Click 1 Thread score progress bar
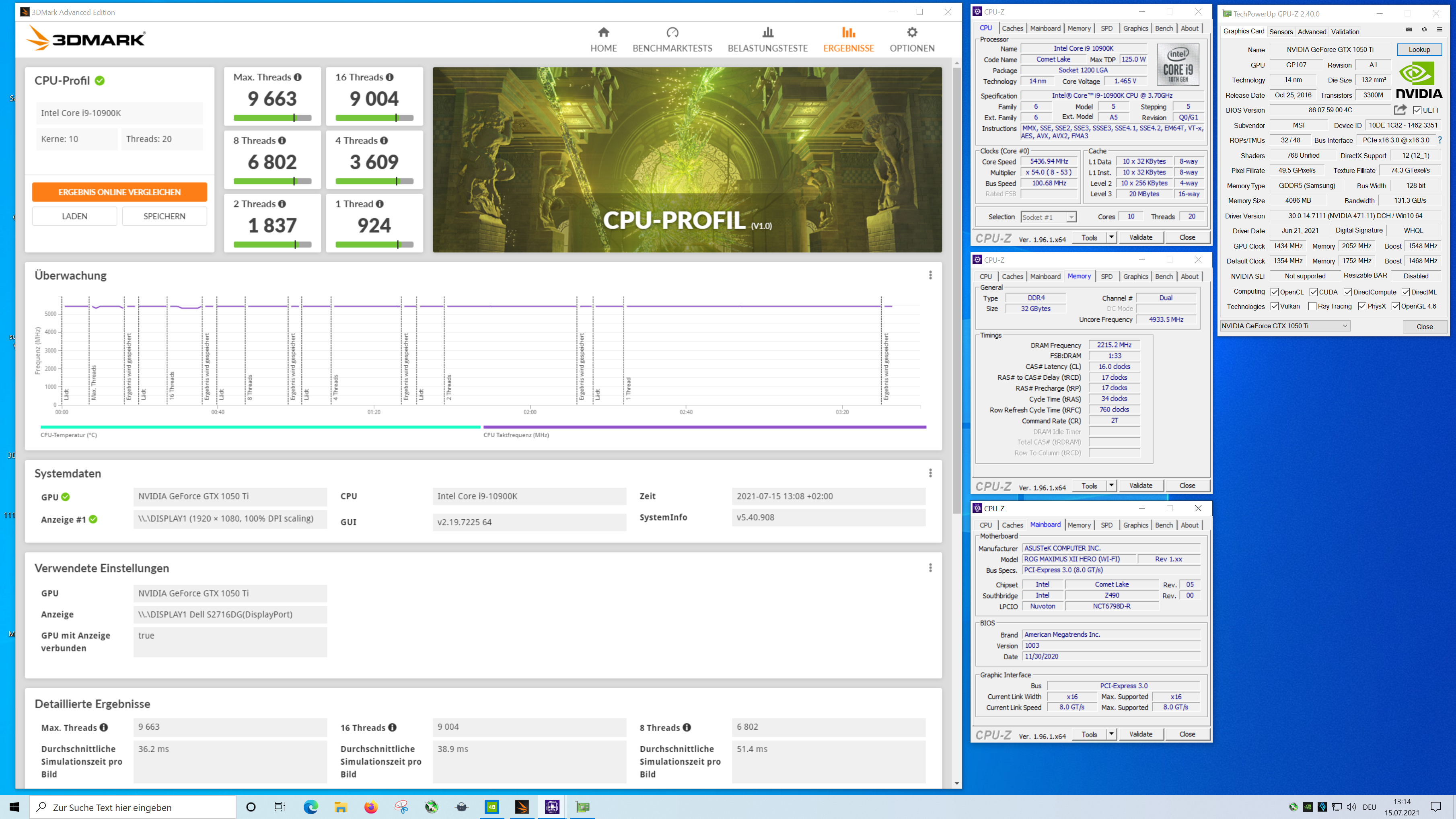Viewport: 1456px width, 819px height. pos(374,245)
